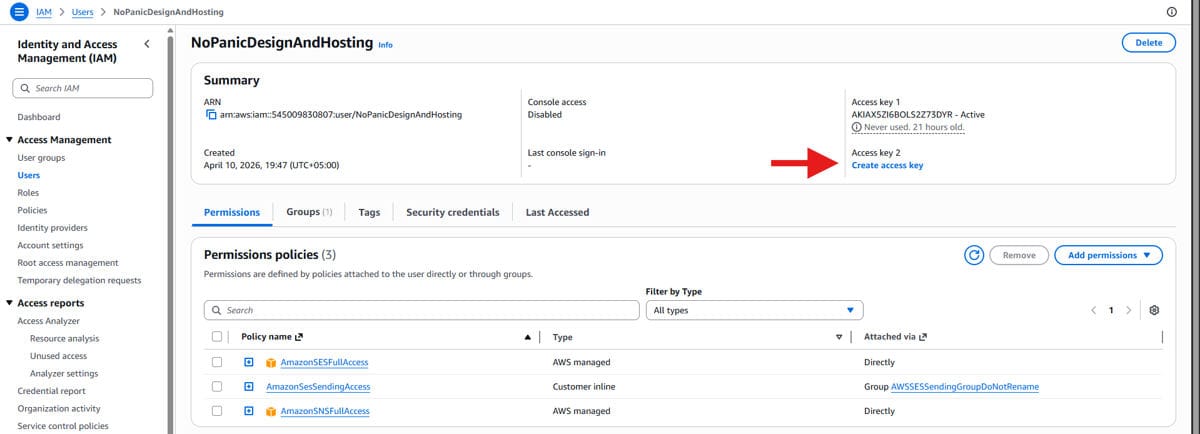The width and height of the screenshot is (1200, 434).
Task: Click the Policy name external link icon
Action: click(299, 337)
